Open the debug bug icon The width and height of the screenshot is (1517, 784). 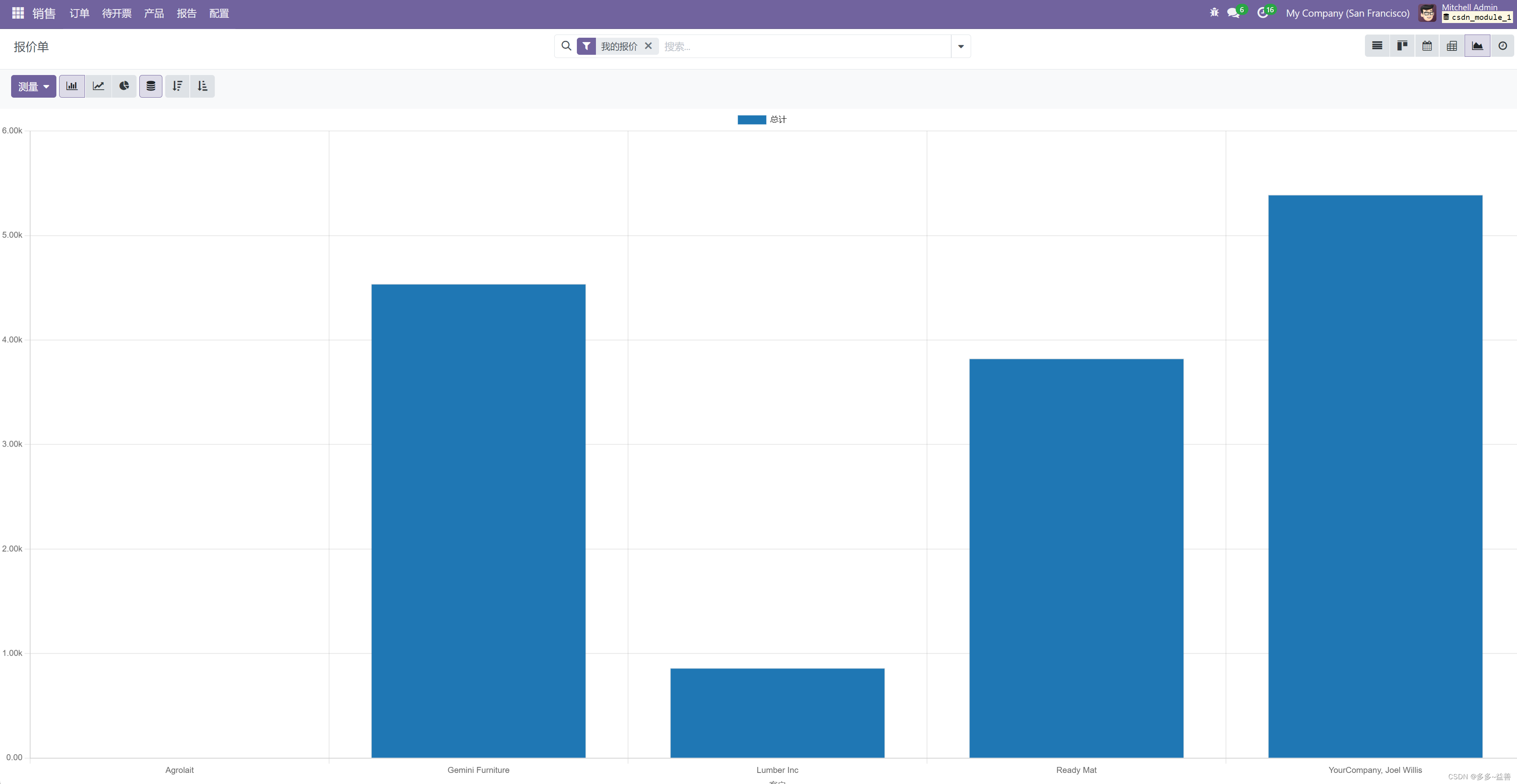tap(1214, 12)
